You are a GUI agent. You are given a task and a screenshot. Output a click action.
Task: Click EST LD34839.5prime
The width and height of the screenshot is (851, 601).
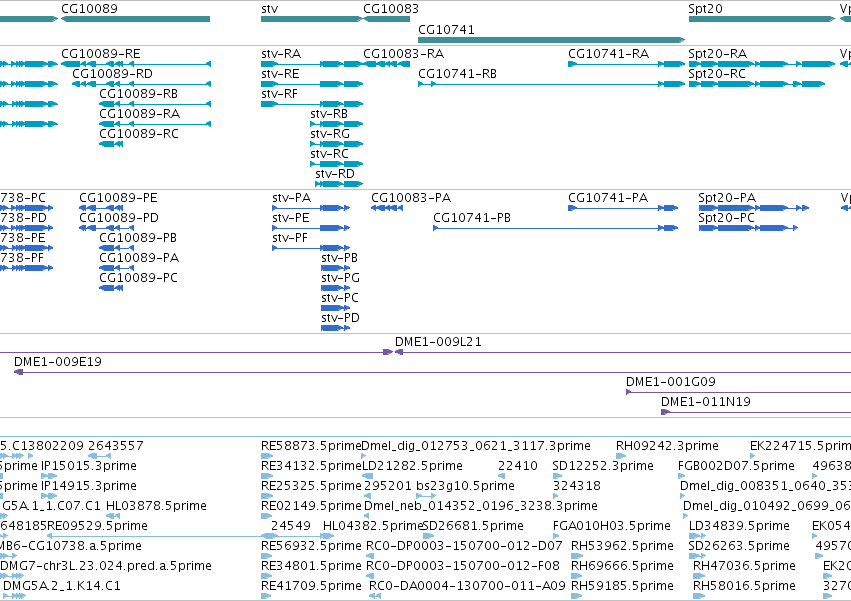coord(697,536)
